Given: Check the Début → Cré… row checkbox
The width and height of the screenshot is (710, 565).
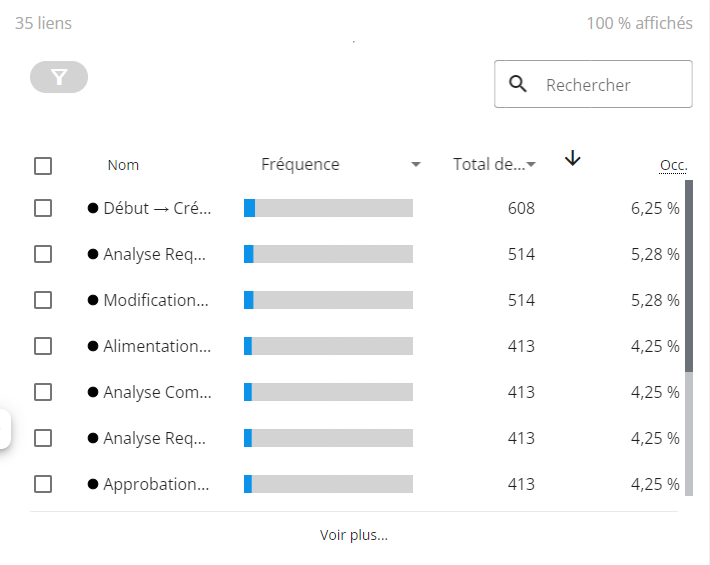Looking at the screenshot, I should pyautogui.click(x=43, y=208).
